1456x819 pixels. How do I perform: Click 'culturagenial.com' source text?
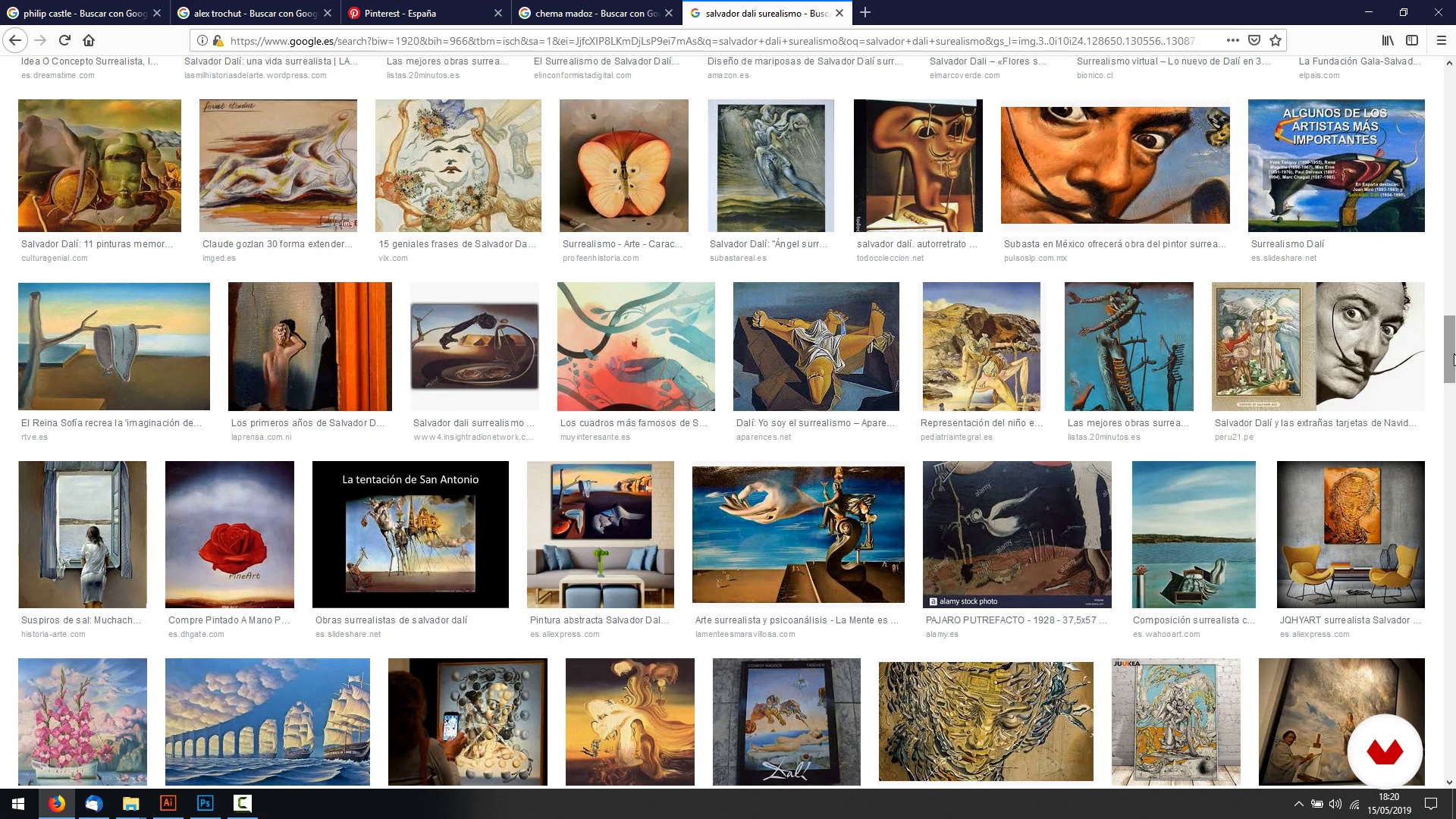55,259
